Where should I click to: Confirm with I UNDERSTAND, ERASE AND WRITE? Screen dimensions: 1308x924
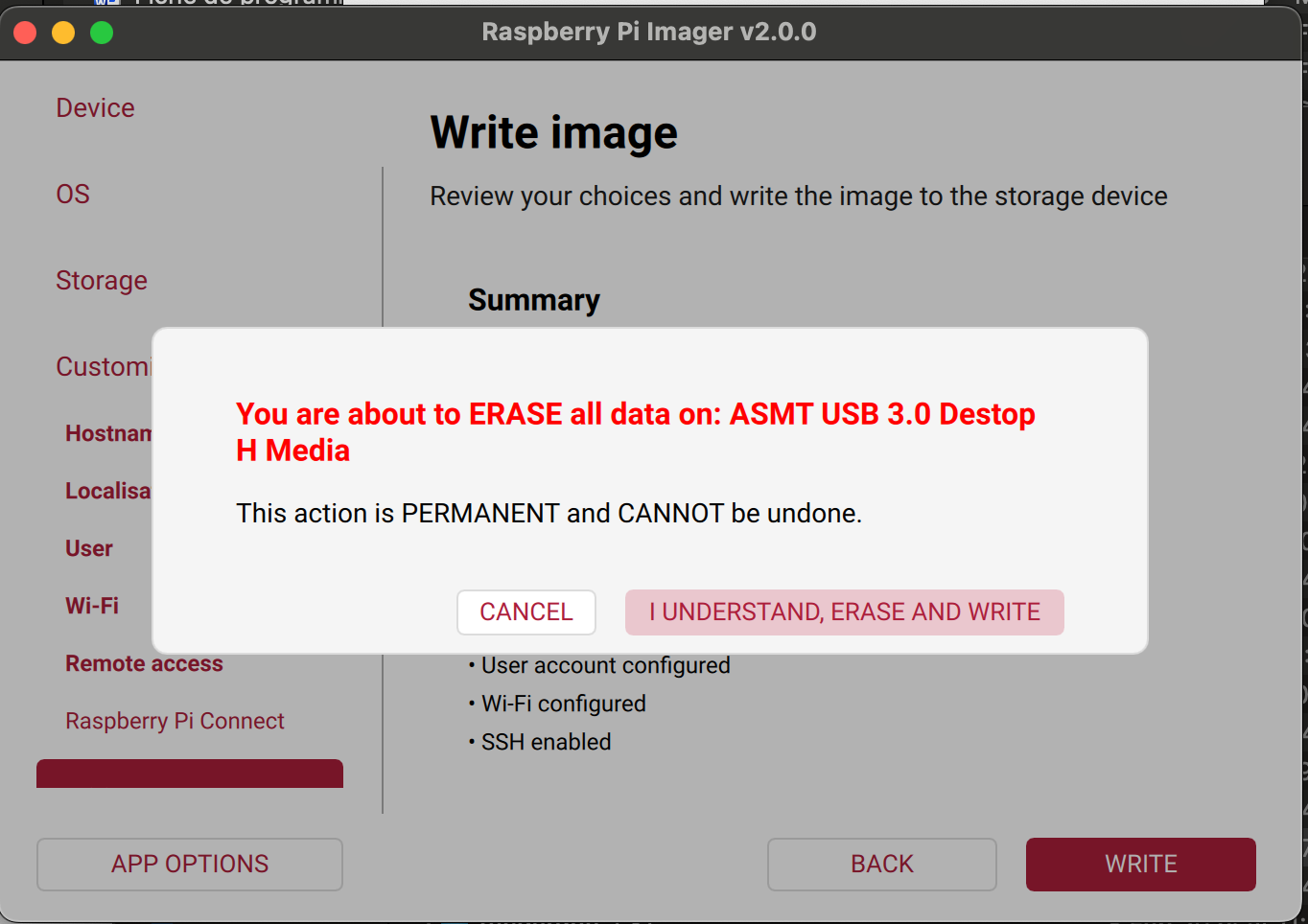pyautogui.click(x=844, y=612)
